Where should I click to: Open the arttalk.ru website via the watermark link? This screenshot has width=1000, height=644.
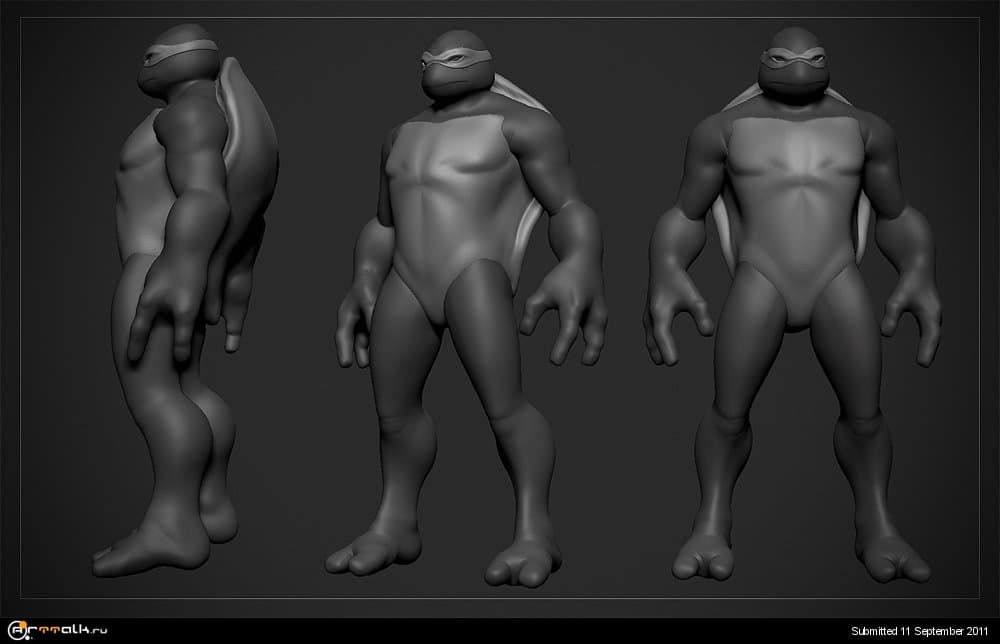tap(60, 630)
